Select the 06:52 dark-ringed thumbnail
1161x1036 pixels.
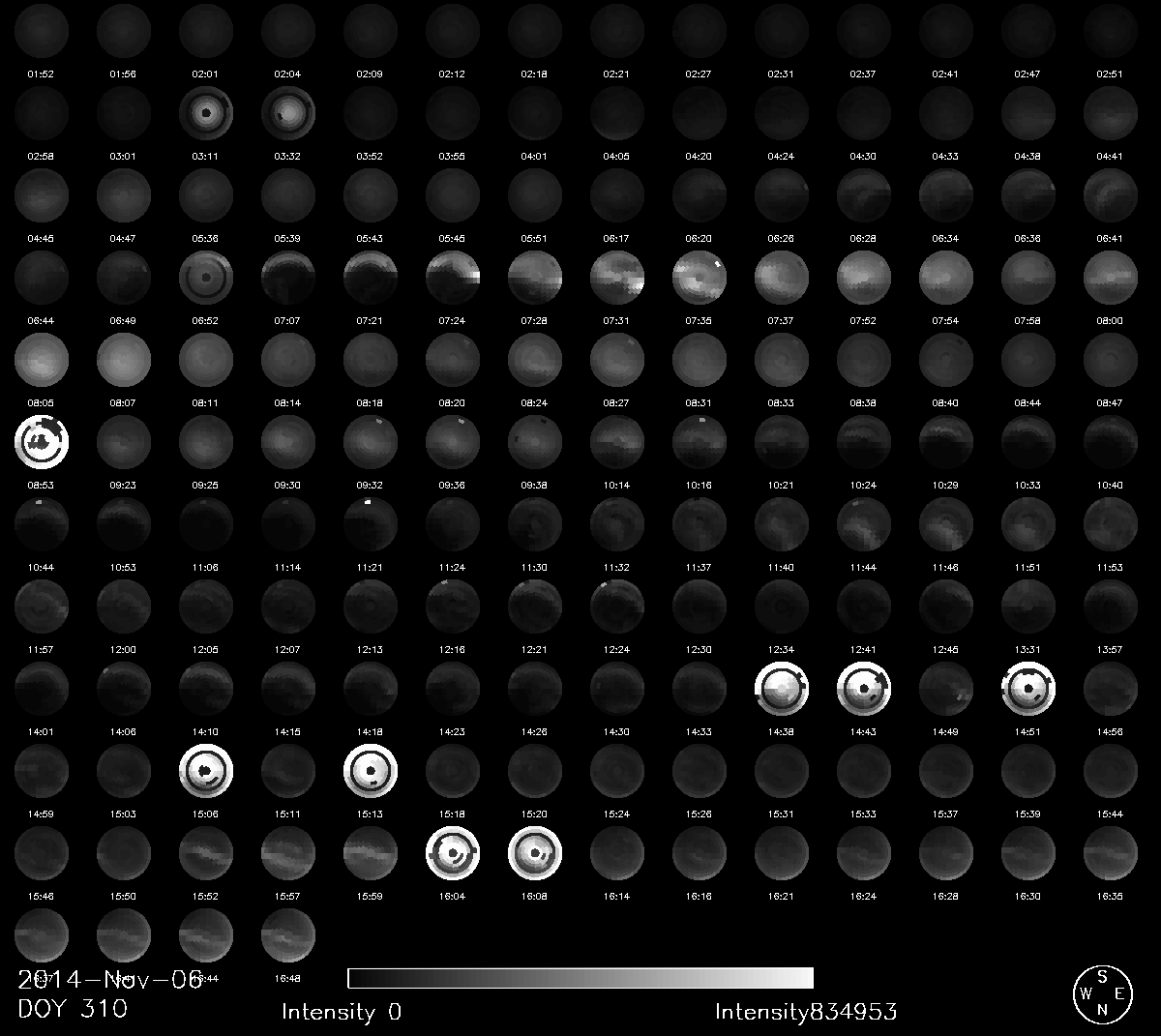point(205,278)
